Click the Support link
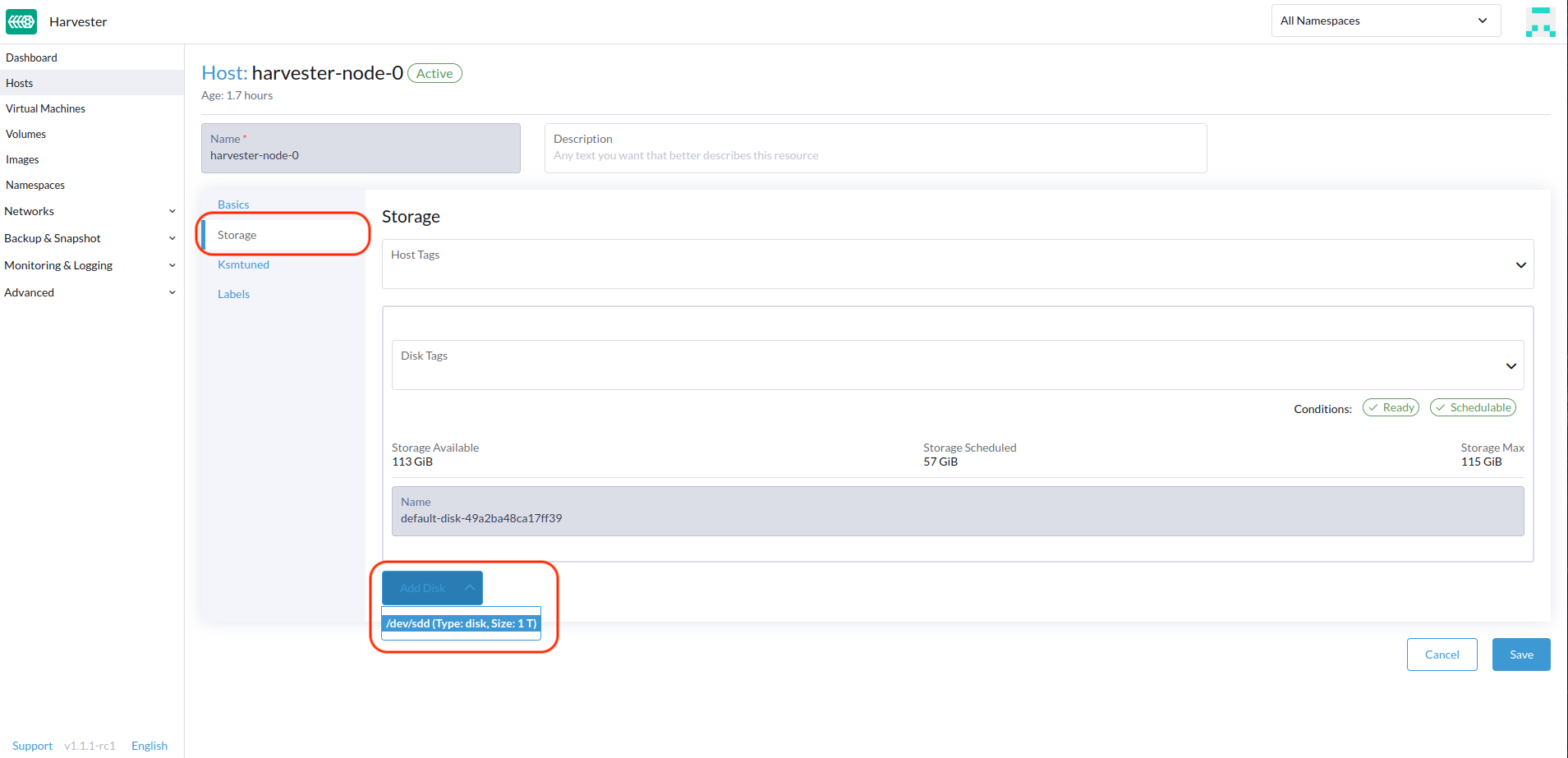 32,746
